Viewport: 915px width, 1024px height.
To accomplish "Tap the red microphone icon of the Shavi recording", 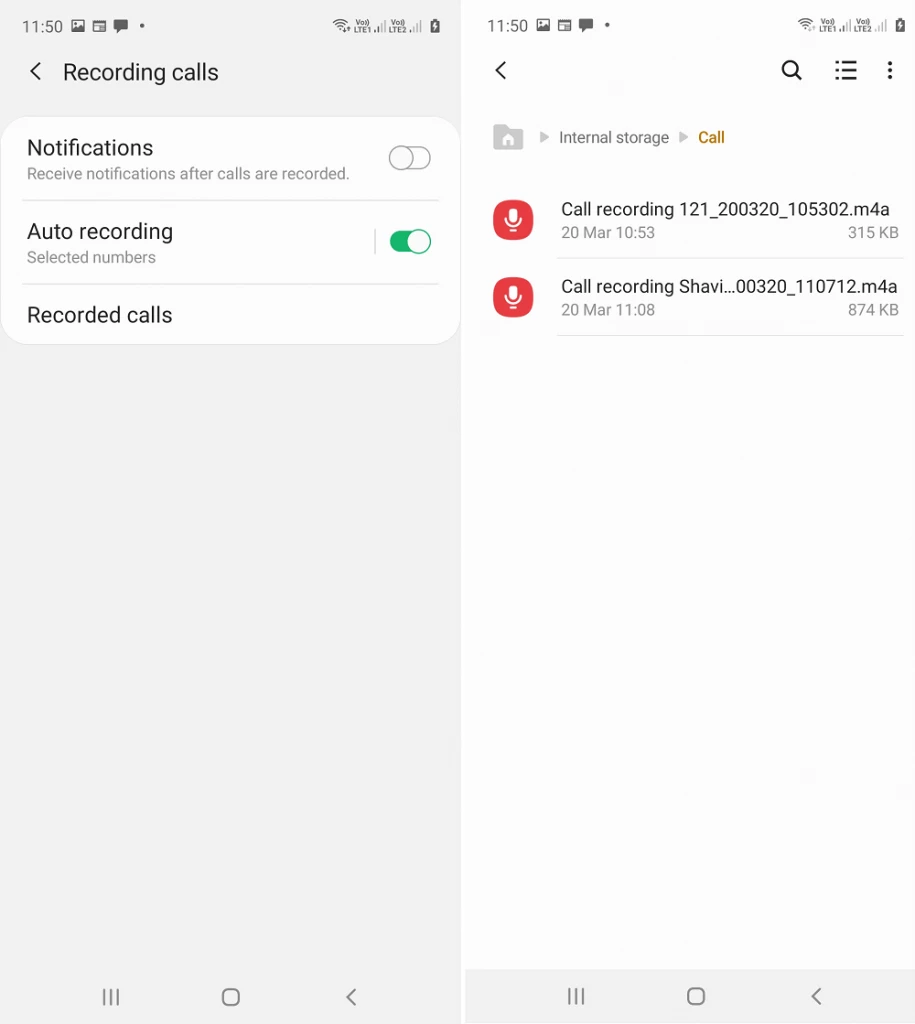I will (x=513, y=297).
